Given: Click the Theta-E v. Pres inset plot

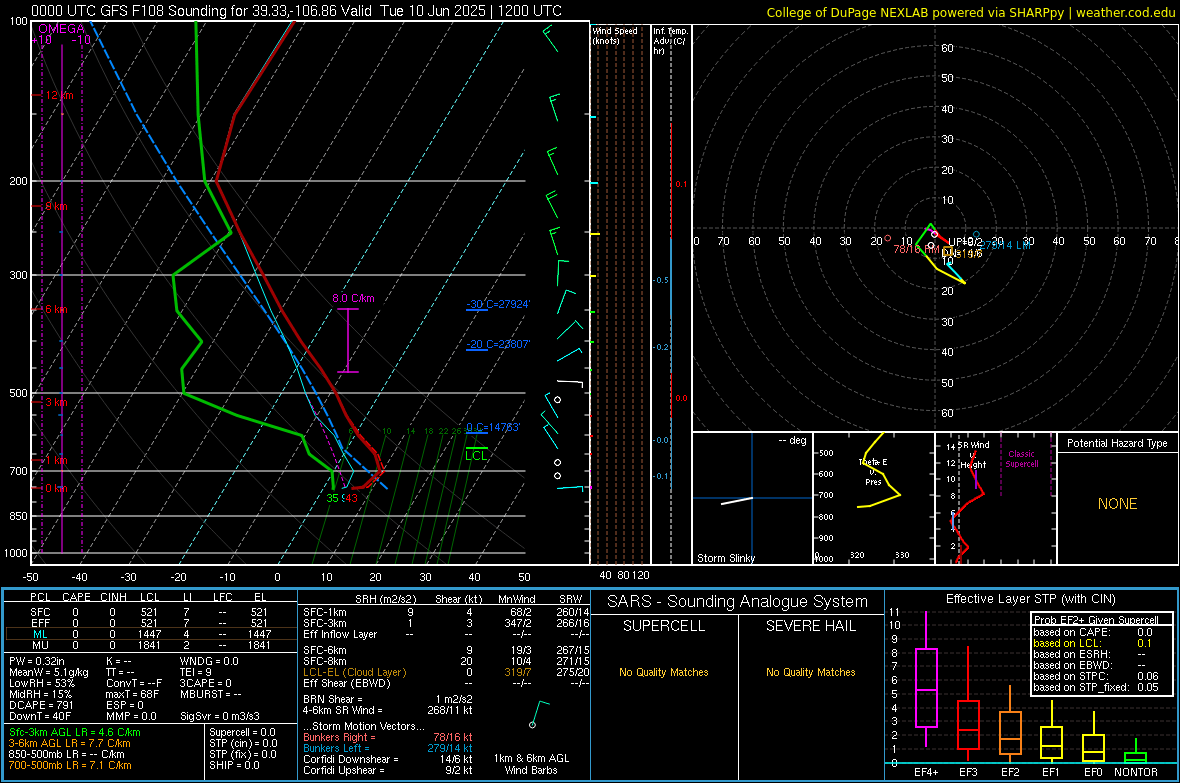Looking at the screenshot, I should pyautogui.click(x=874, y=498).
